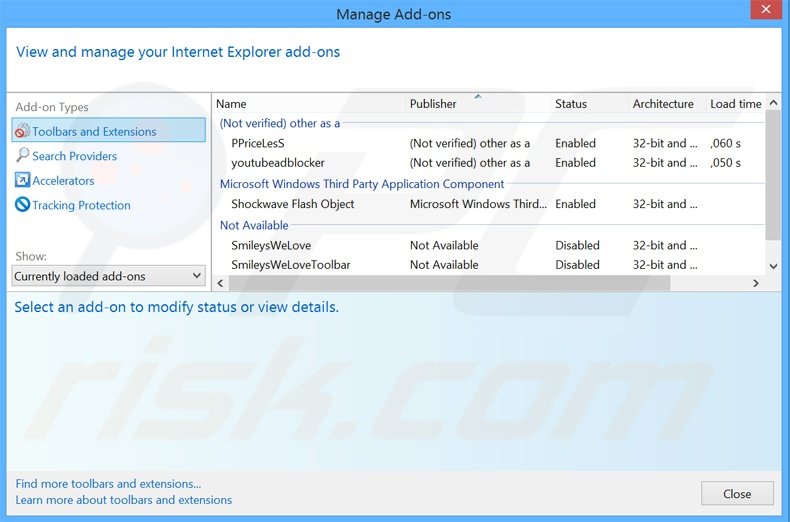Open Find more toolbars and extensions link
Viewport: 790px width, 522px height.
click(108, 484)
